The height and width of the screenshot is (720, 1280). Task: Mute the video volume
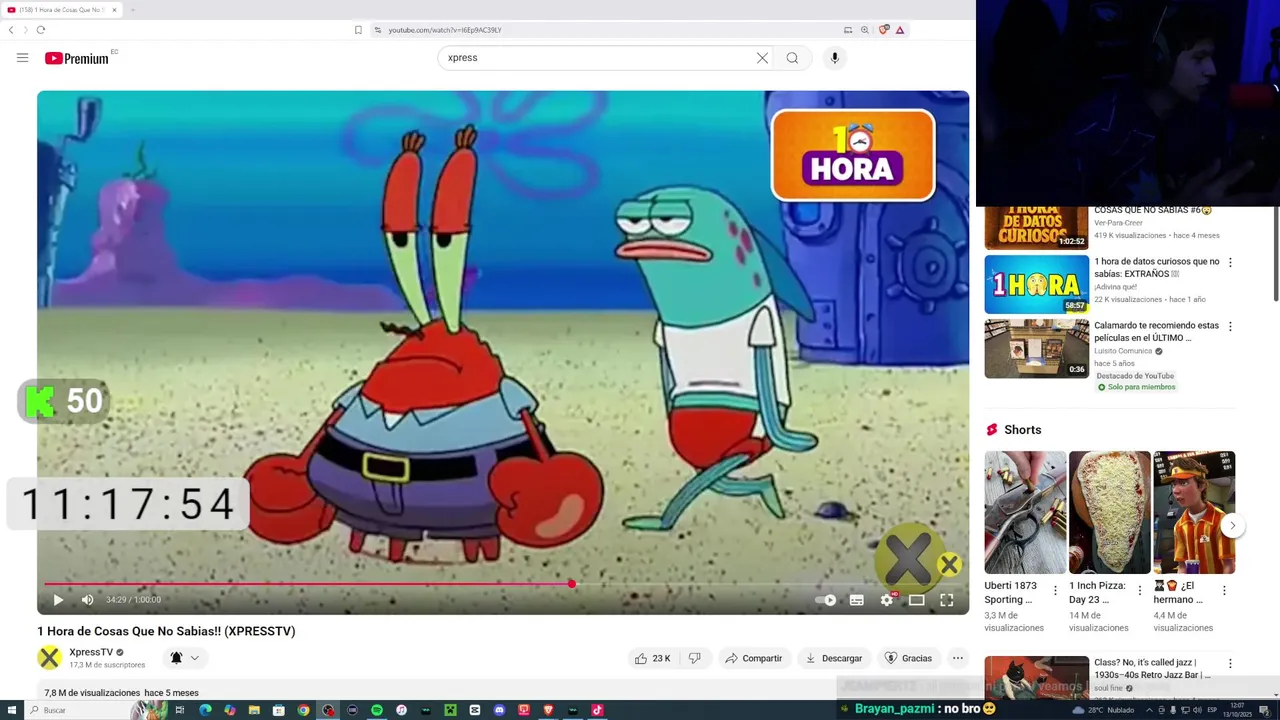[87, 600]
